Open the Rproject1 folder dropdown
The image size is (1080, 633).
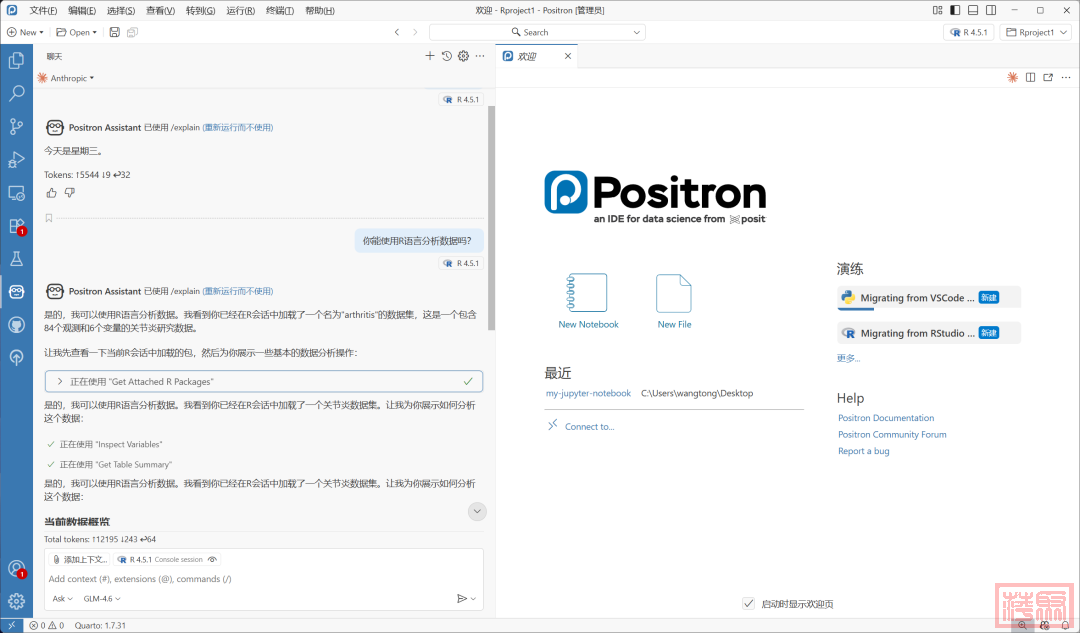1036,32
